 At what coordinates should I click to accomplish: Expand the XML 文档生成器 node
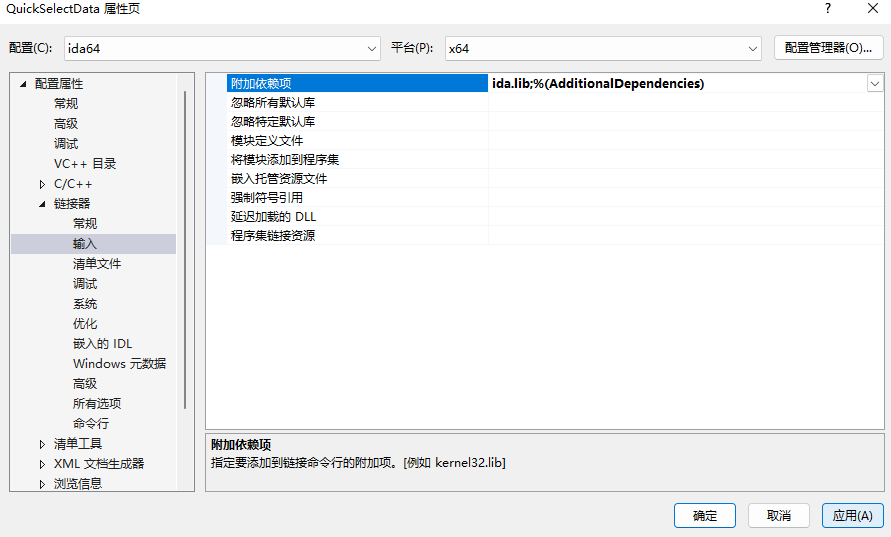point(42,464)
